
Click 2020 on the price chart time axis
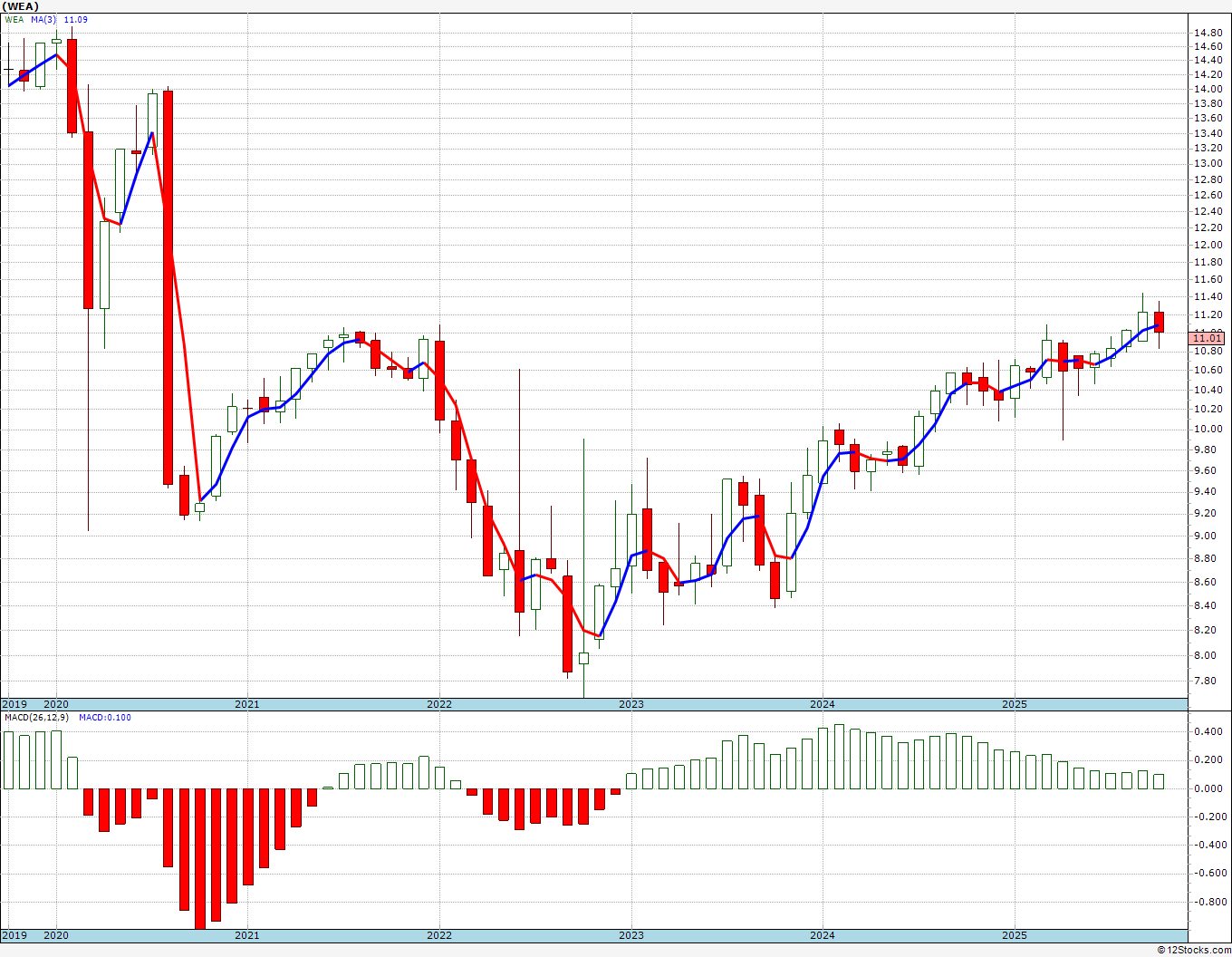pos(56,704)
